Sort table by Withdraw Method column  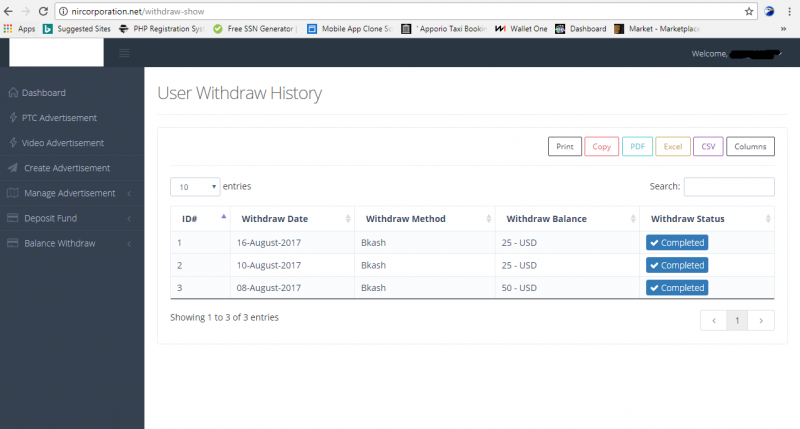tap(424, 219)
